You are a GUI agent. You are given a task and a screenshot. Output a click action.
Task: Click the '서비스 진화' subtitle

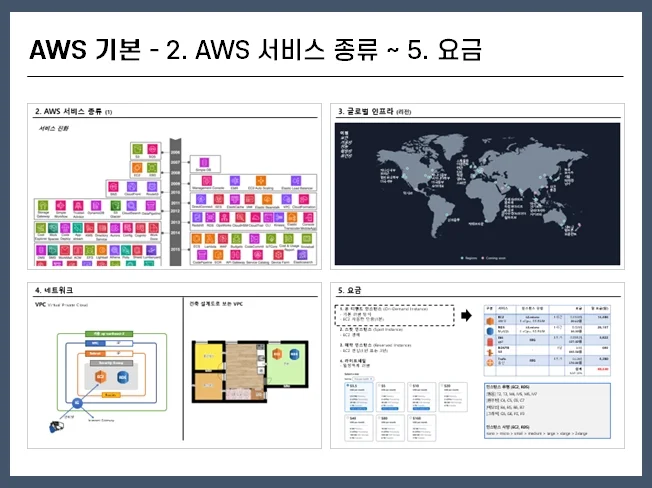[53, 128]
